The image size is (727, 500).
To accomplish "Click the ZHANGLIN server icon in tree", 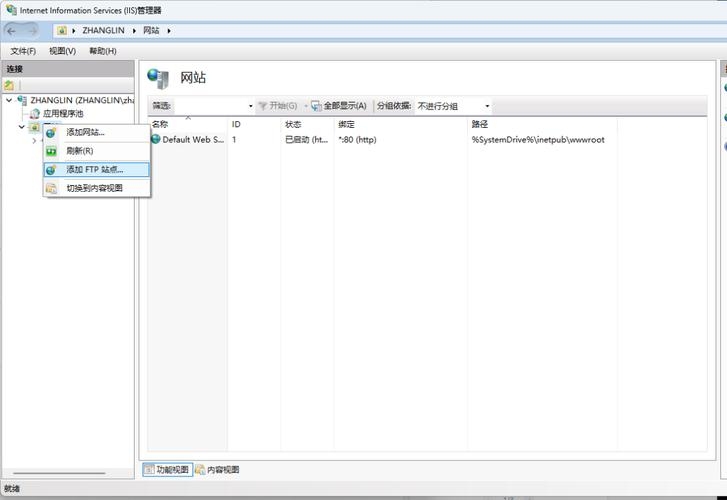I will click(22, 101).
